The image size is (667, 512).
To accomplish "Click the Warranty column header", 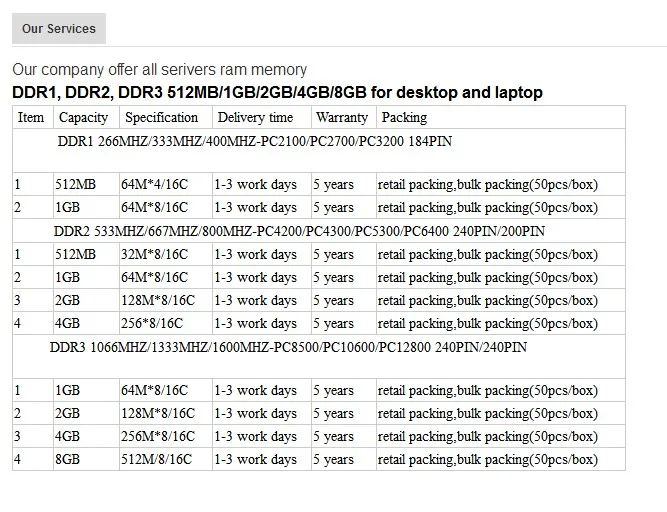I will click(x=342, y=117).
